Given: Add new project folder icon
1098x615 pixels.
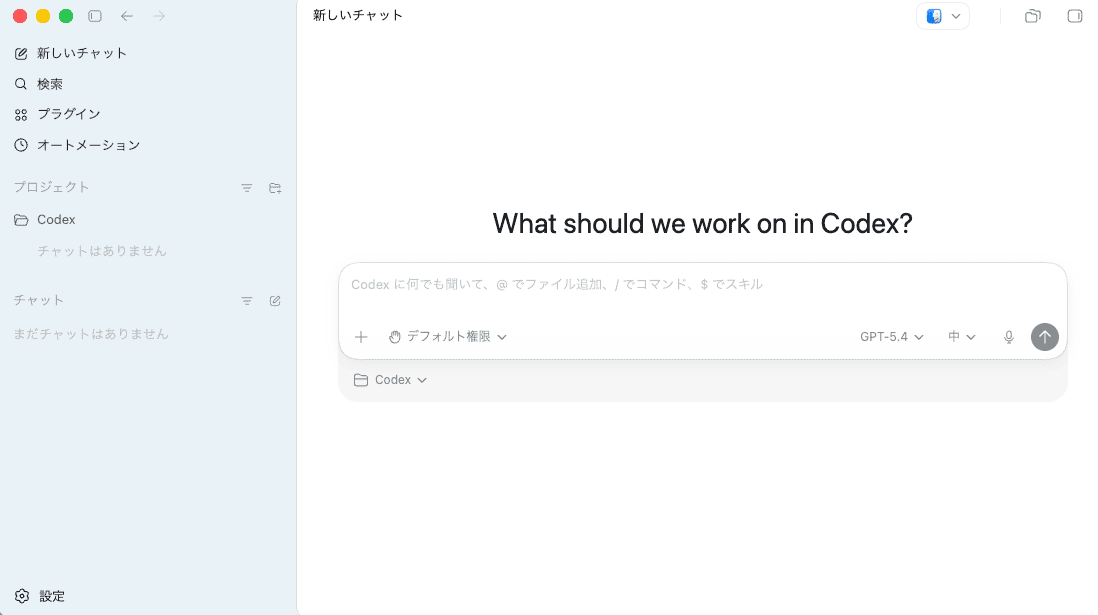Looking at the screenshot, I should (275, 188).
